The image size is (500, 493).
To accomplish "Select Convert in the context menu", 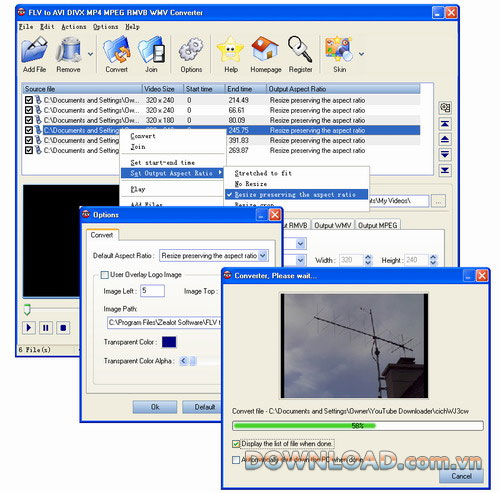I will (173, 136).
